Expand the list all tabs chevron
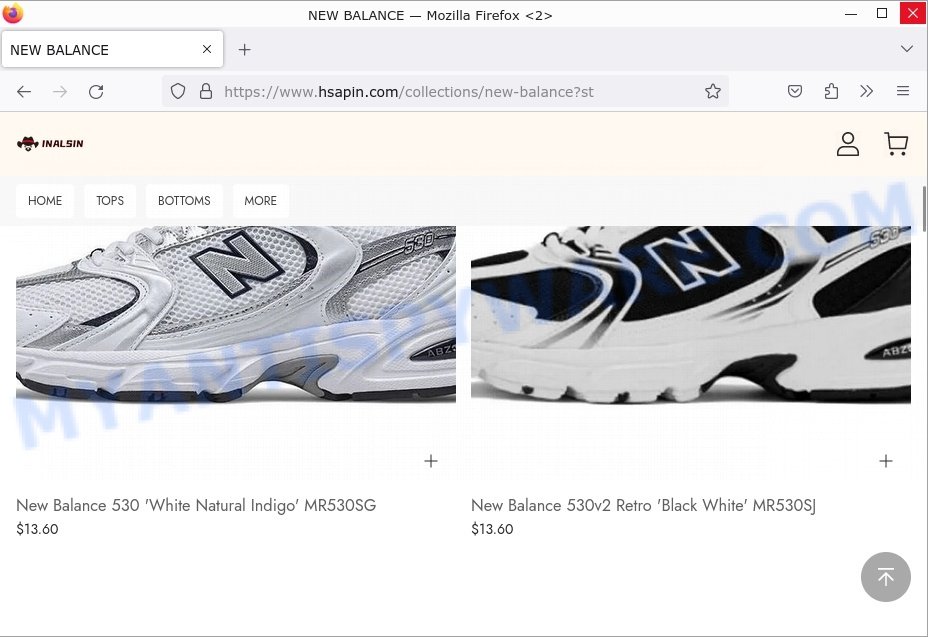This screenshot has height=637, width=928. 907,49
